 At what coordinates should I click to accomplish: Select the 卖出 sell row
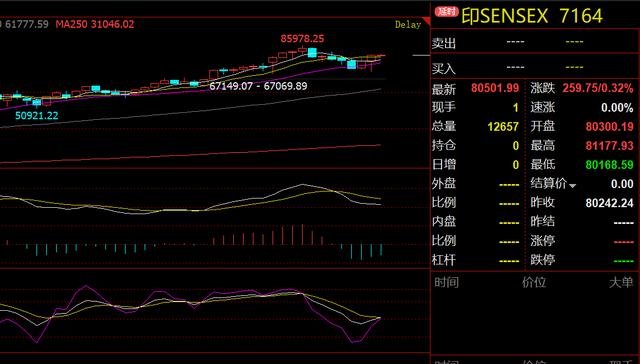click(535, 42)
